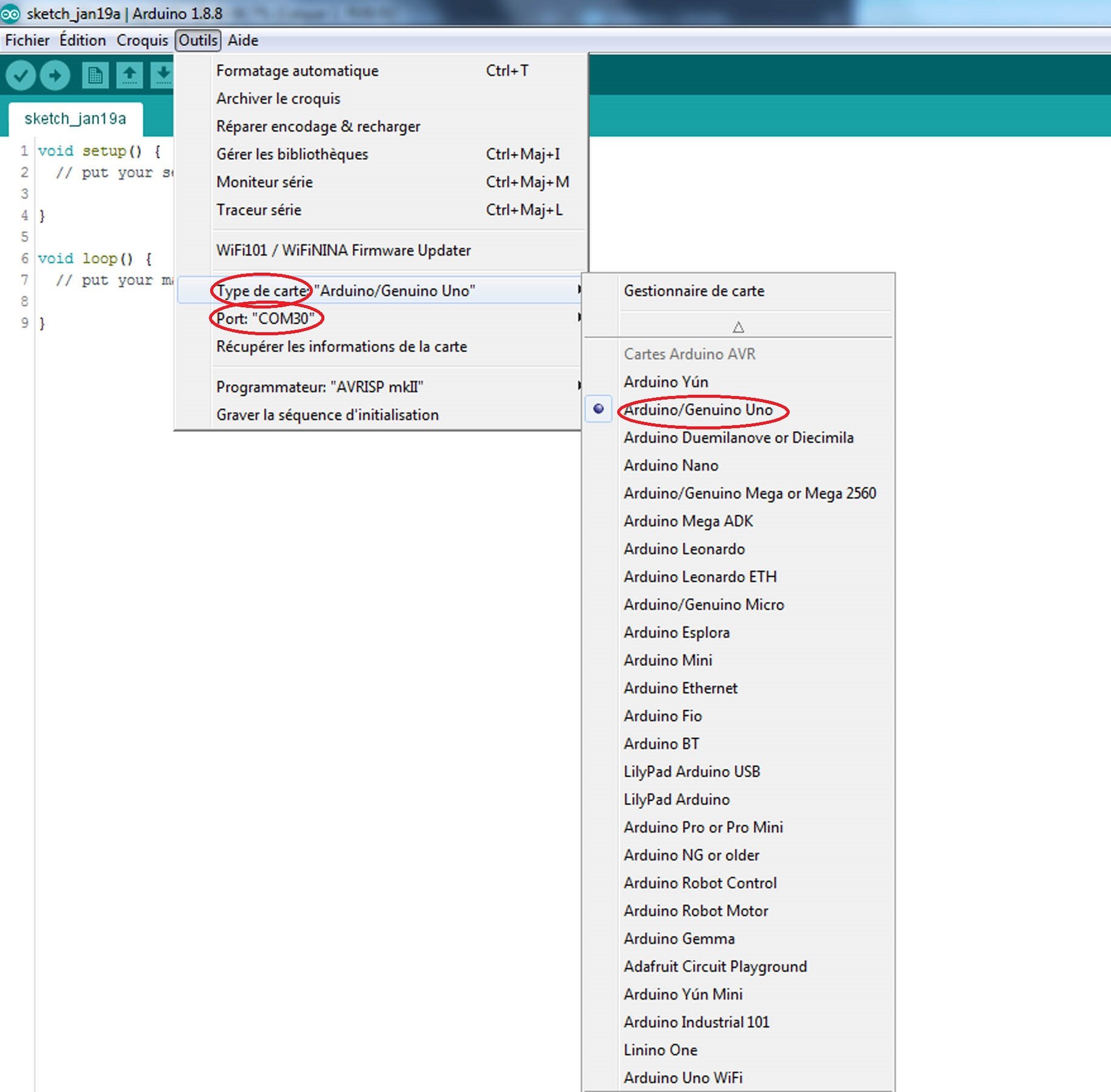Screen dimensions: 1111x1092
Task: Select Arduino/Genuino Mega or Mega 2560
Action: (x=739, y=493)
